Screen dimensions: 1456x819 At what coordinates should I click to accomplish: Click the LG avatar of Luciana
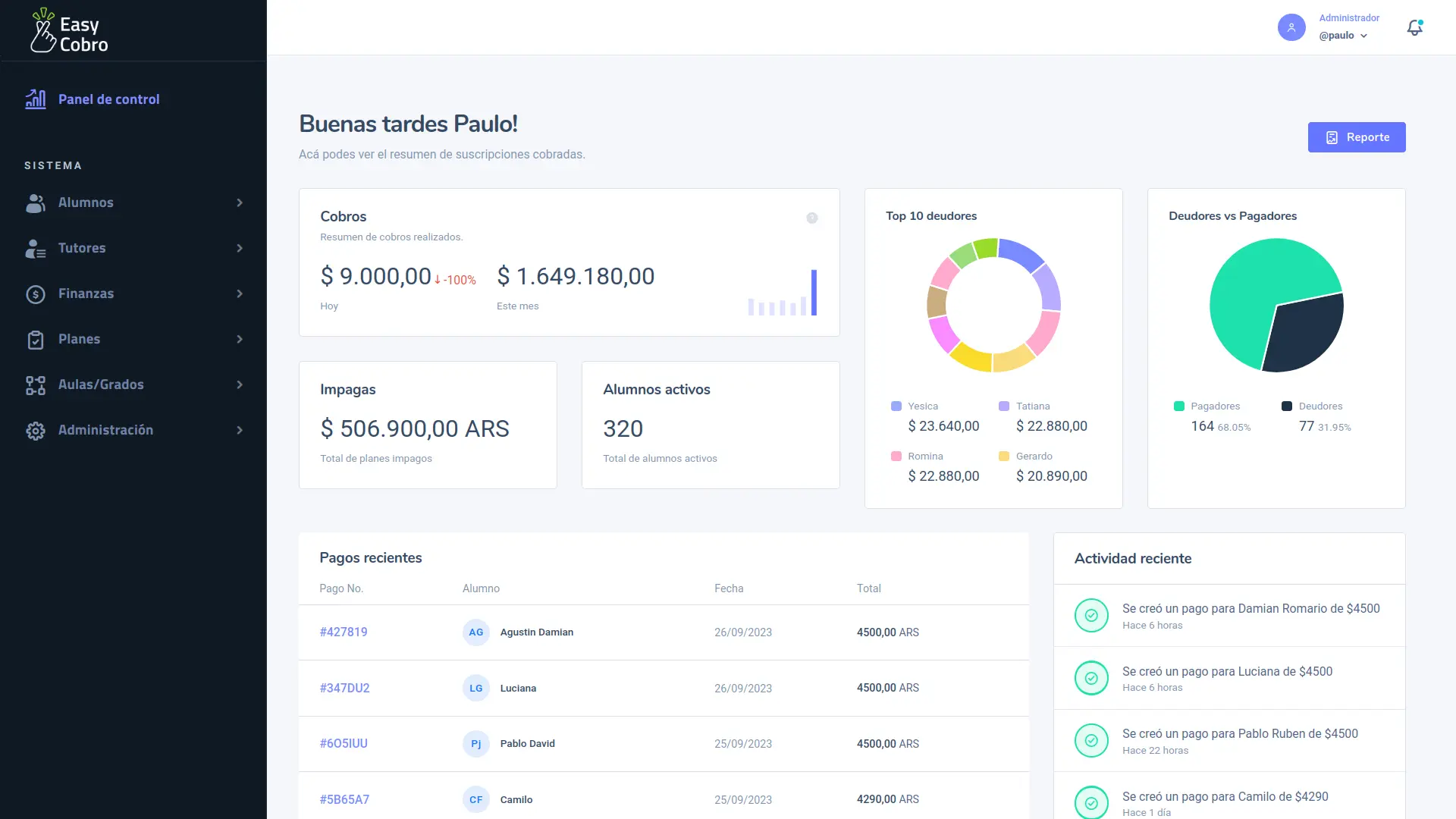tap(476, 689)
